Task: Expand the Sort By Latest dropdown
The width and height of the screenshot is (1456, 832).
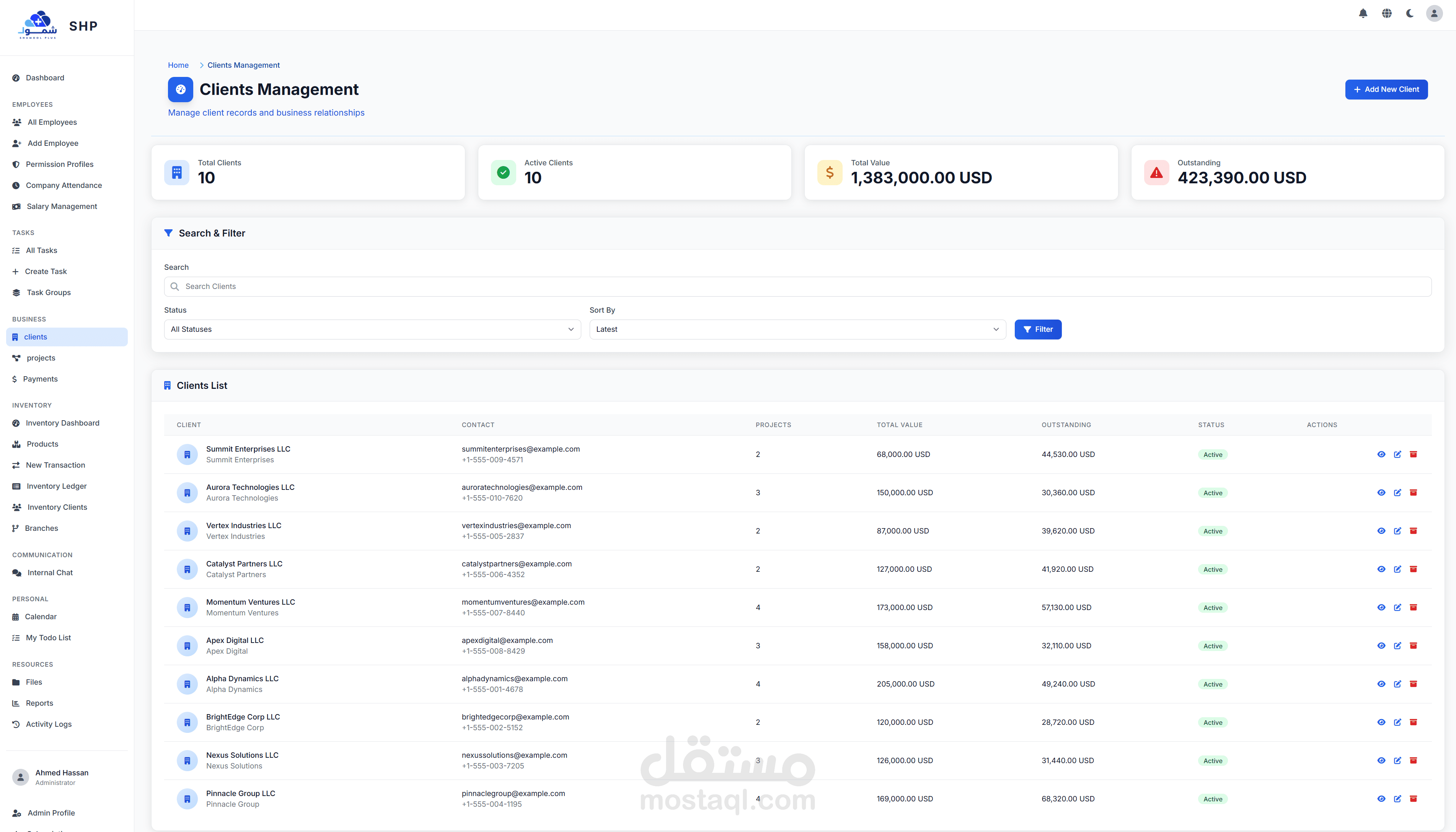Action: coord(797,329)
